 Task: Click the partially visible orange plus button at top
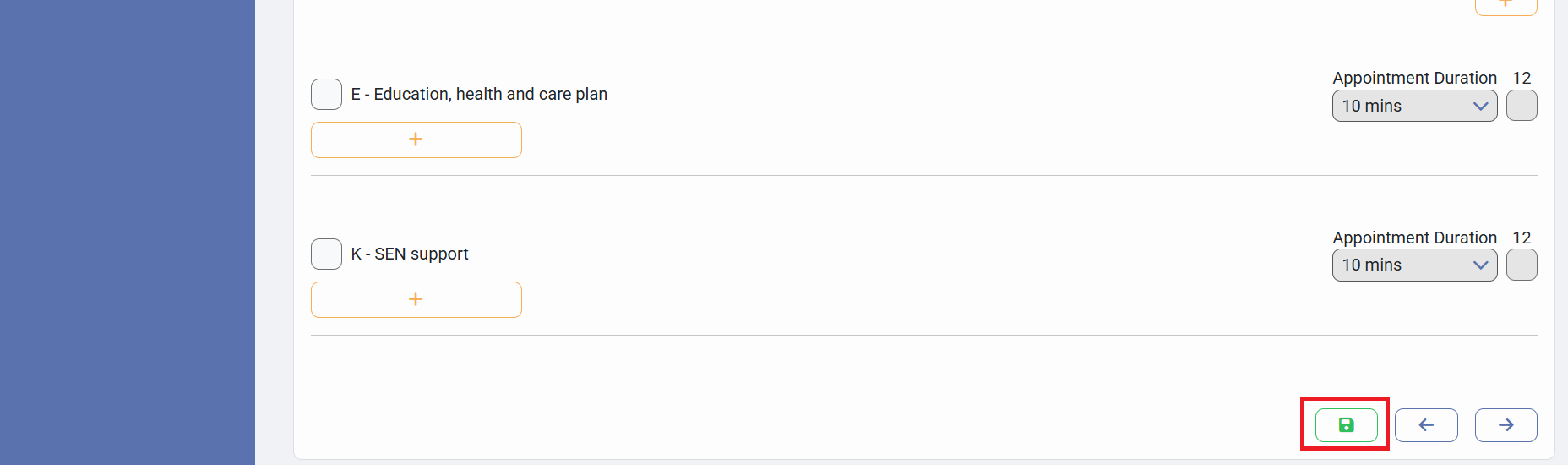coord(1505,6)
